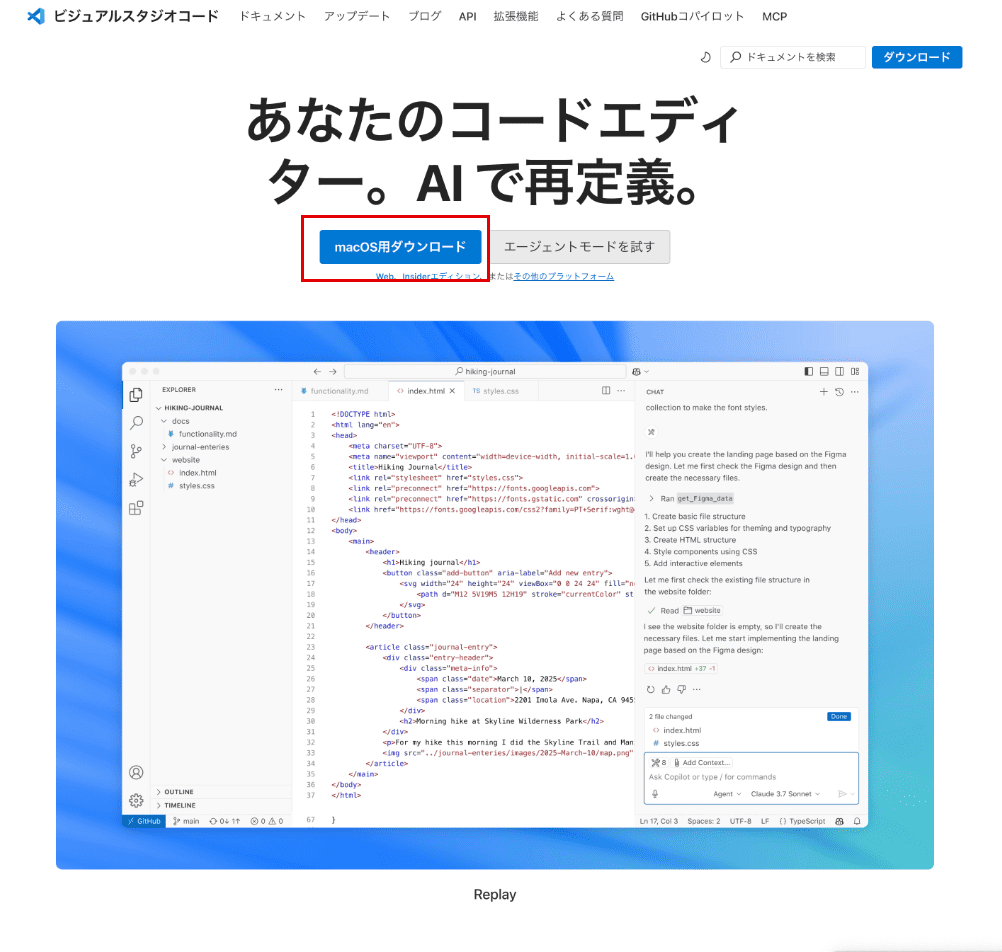Screen dimensions: 1002x952
Task: Open 拡張機能 in the top navigation
Action: click(516, 16)
